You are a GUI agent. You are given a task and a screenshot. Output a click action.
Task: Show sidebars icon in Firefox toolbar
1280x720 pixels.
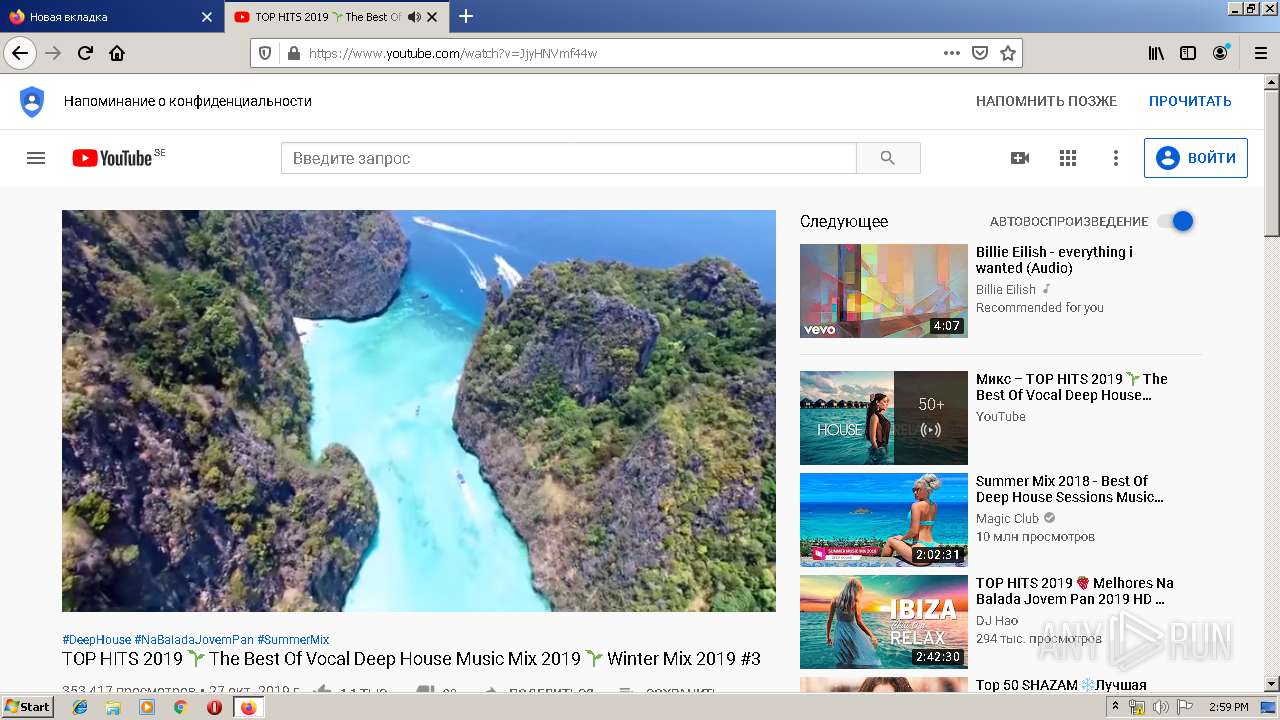tap(1188, 53)
